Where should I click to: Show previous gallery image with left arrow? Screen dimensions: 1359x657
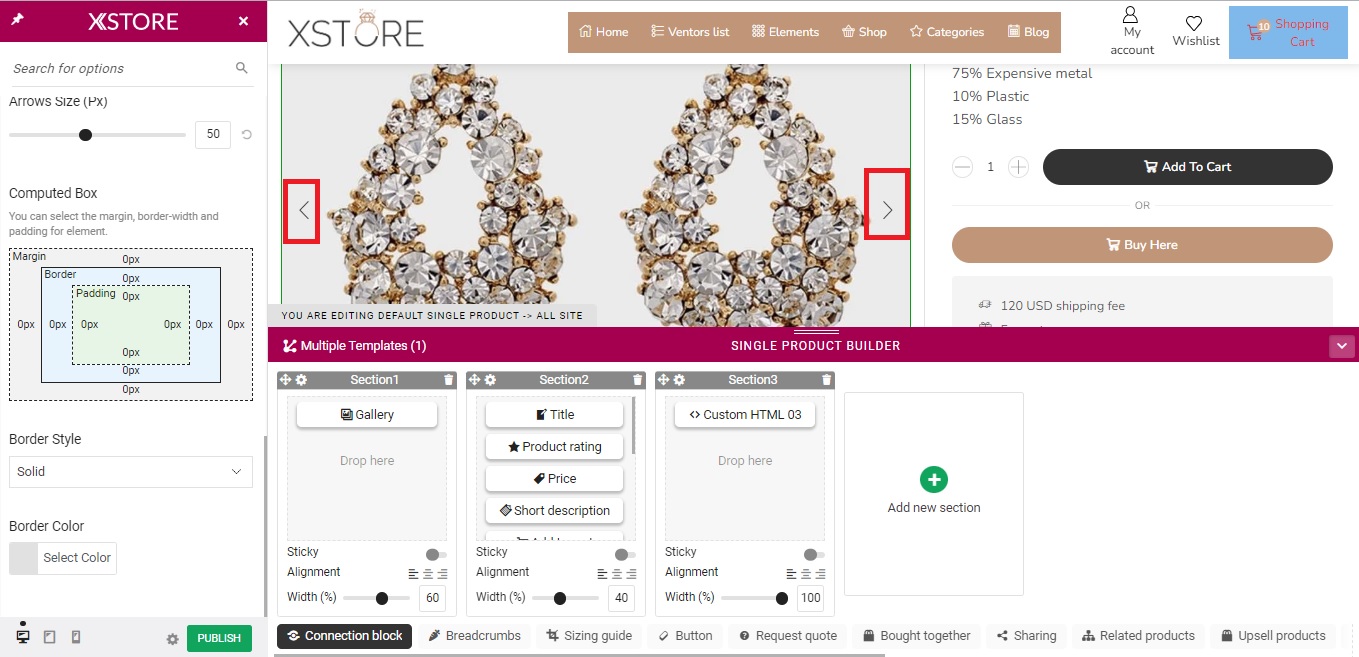tap(302, 210)
